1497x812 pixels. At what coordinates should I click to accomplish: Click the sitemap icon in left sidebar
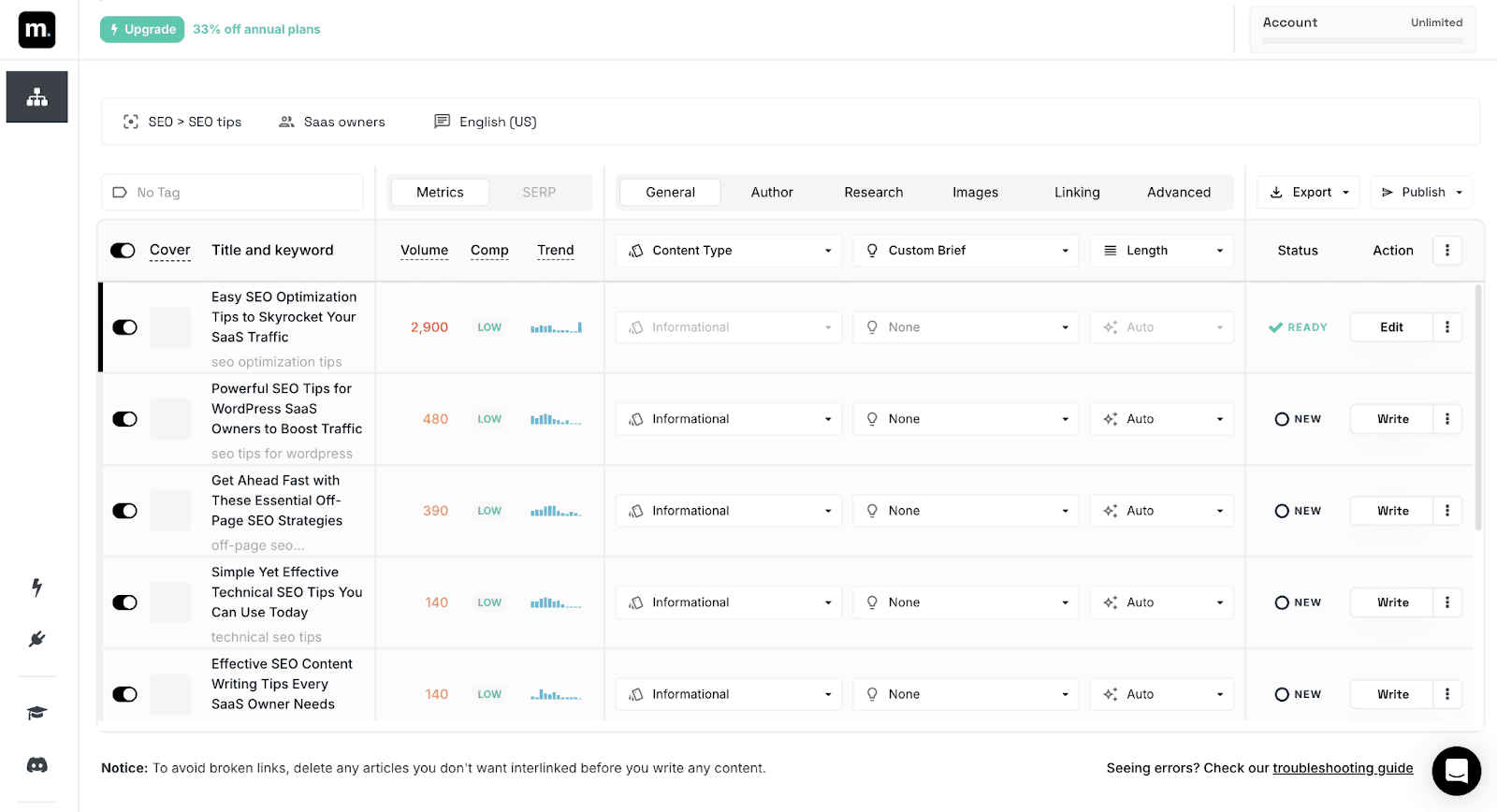point(36,97)
